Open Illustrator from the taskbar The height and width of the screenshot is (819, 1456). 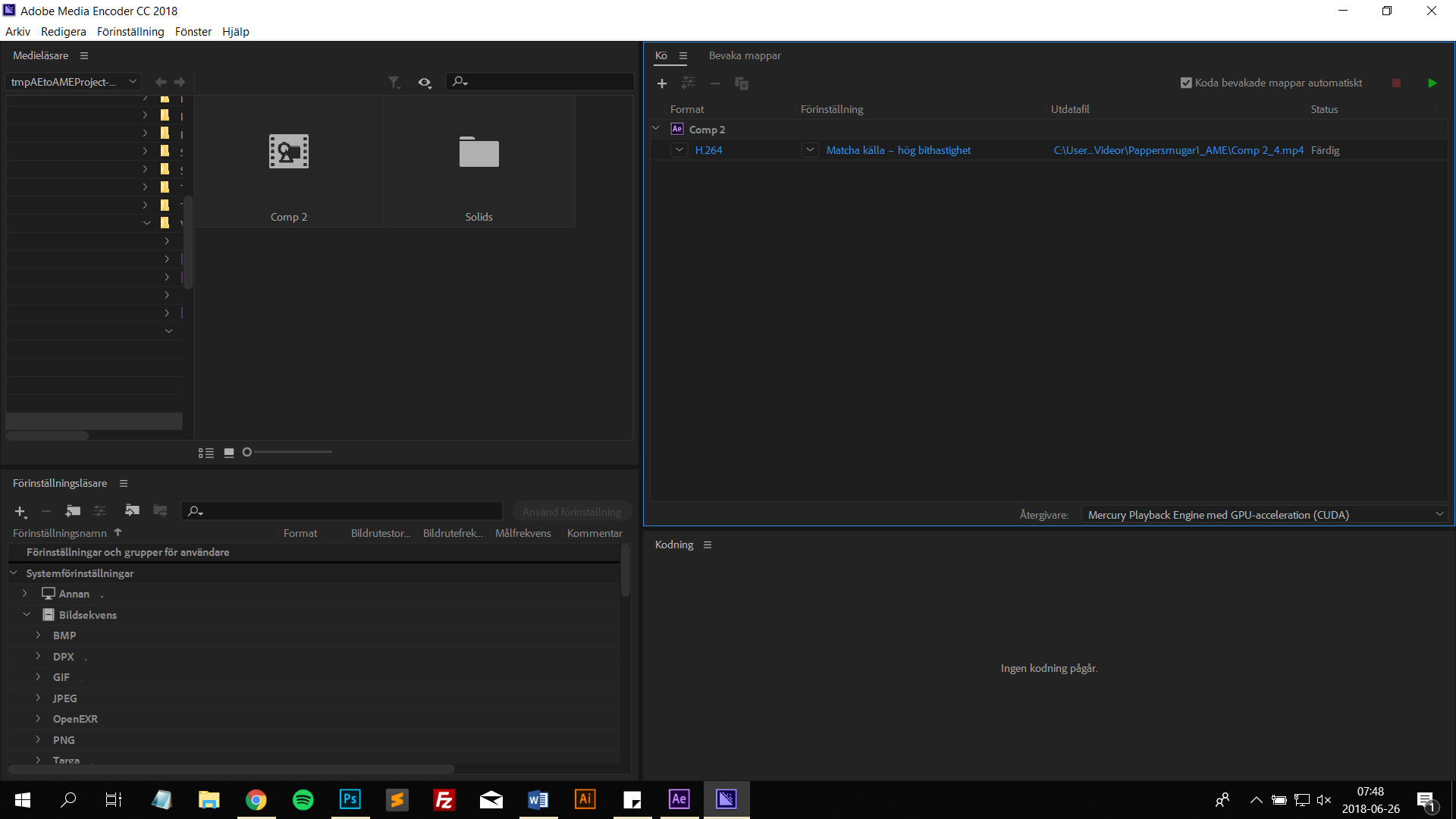pos(585,799)
